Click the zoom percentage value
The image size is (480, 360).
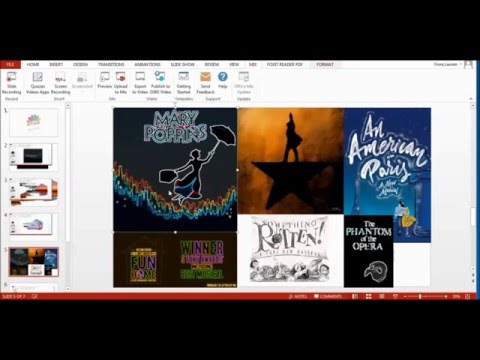click(x=457, y=296)
